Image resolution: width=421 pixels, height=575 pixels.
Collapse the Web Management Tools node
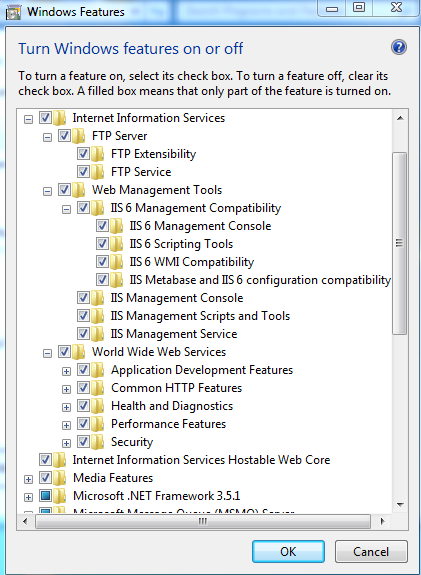[x=47, y=191]
